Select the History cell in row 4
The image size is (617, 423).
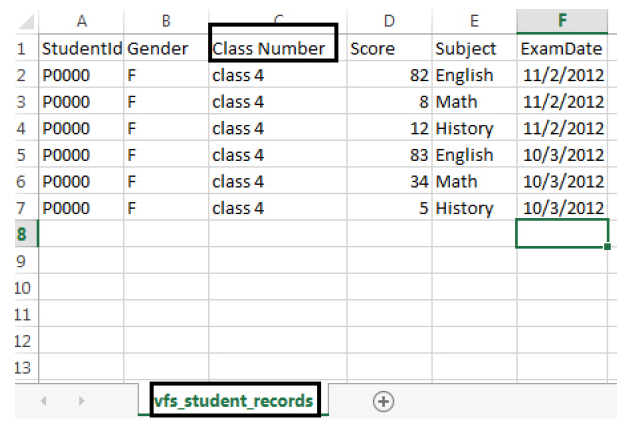[x=473, y=128]
